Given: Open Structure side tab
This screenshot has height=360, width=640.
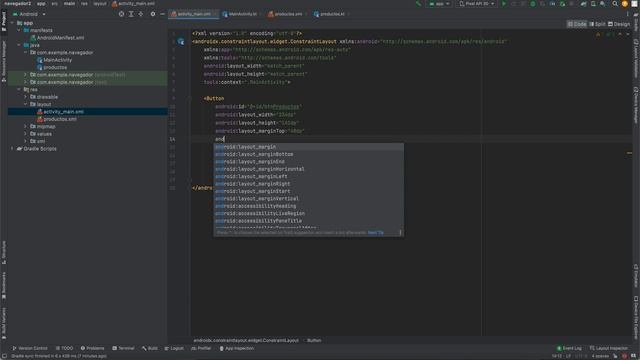Looking at the screenshot, I should (4, 252).
